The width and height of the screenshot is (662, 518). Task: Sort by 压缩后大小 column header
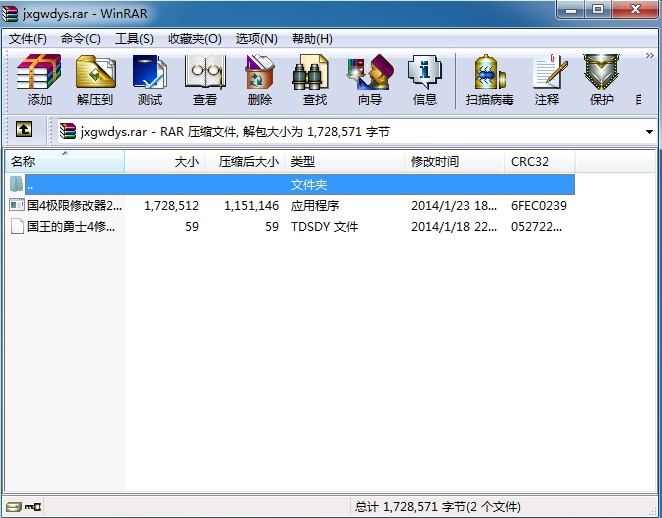click(245, 161)
